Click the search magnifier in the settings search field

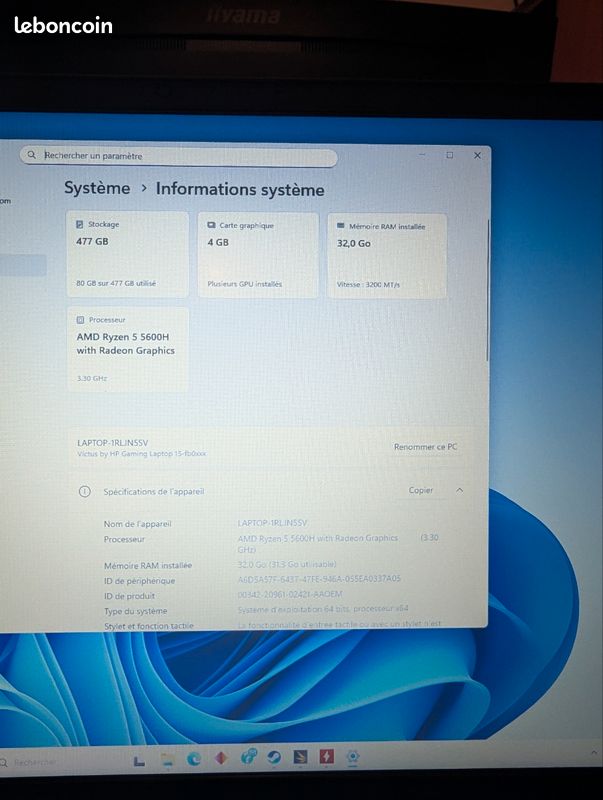click(32, 155)
